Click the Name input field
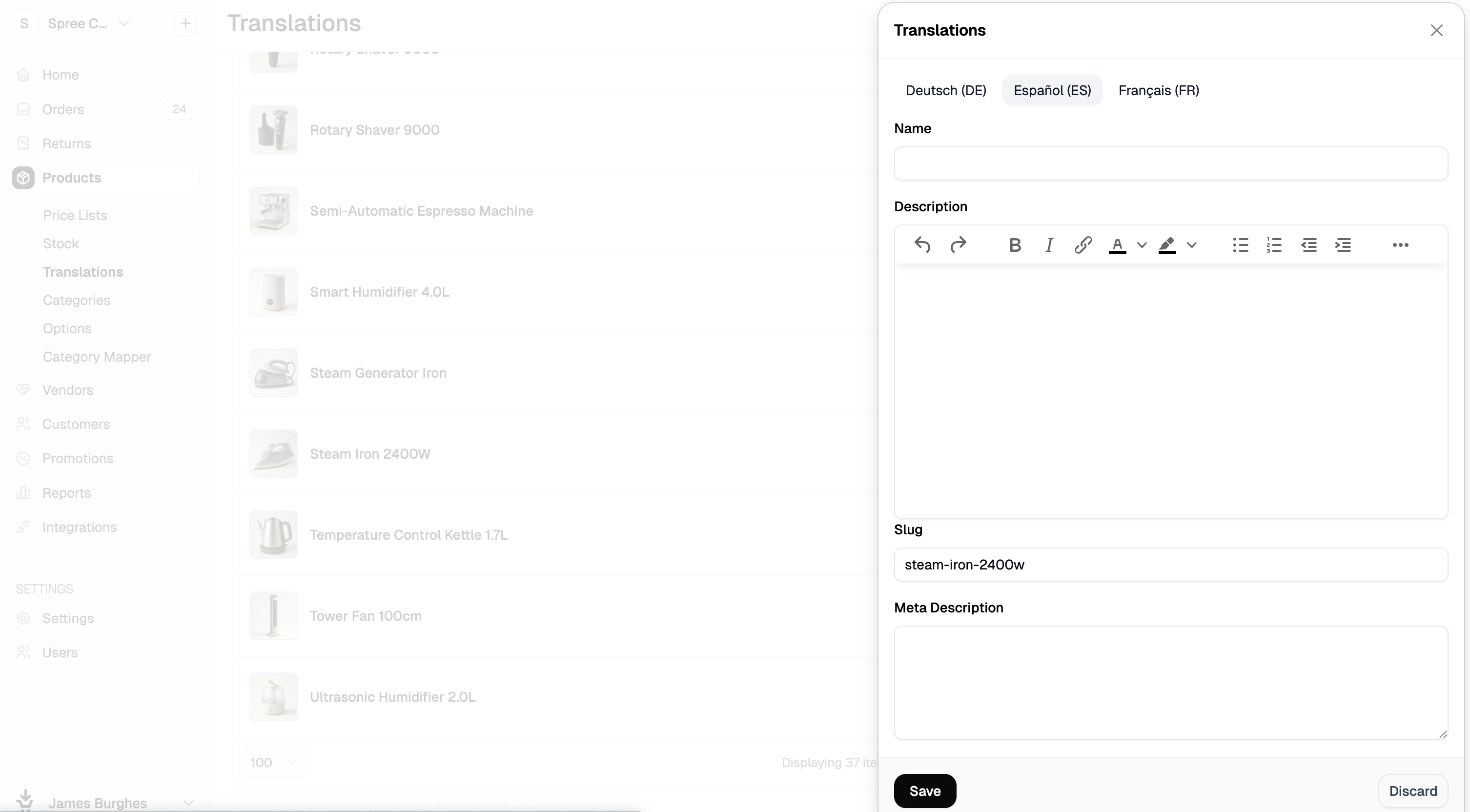 [x=1170, y=164]
